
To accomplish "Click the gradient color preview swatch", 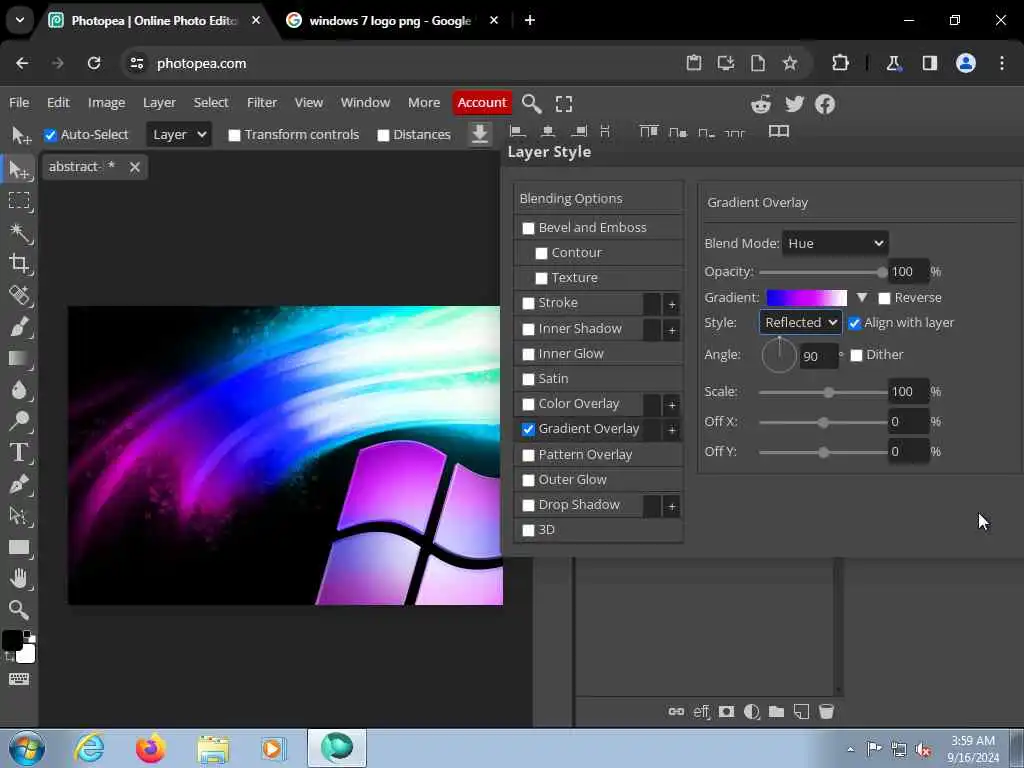I will (807, 298).
